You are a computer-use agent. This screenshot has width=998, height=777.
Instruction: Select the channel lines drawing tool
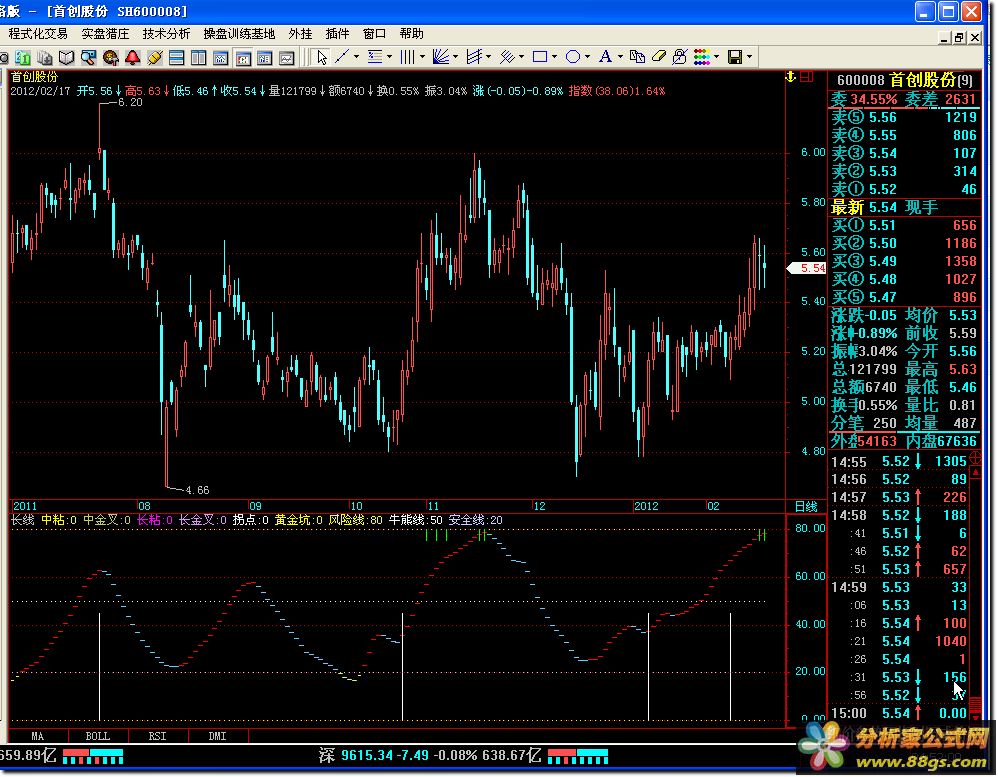(x=474, y=57)
